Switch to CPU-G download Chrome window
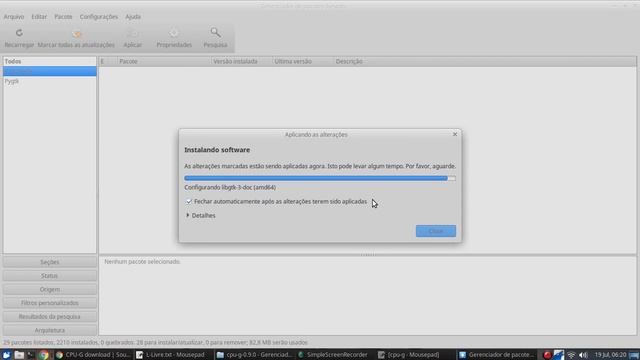This screenshot has height=360, width=640. point(93,355)
